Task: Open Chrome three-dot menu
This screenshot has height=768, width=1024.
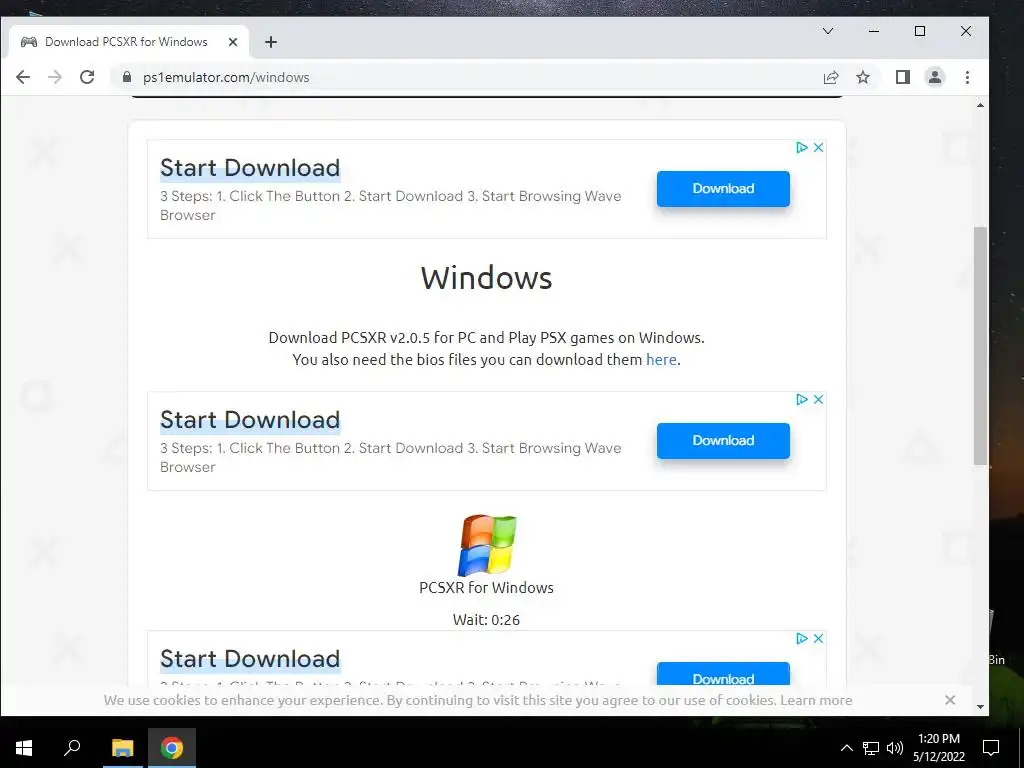Action: pyautogui.click(x=967, y=77)
